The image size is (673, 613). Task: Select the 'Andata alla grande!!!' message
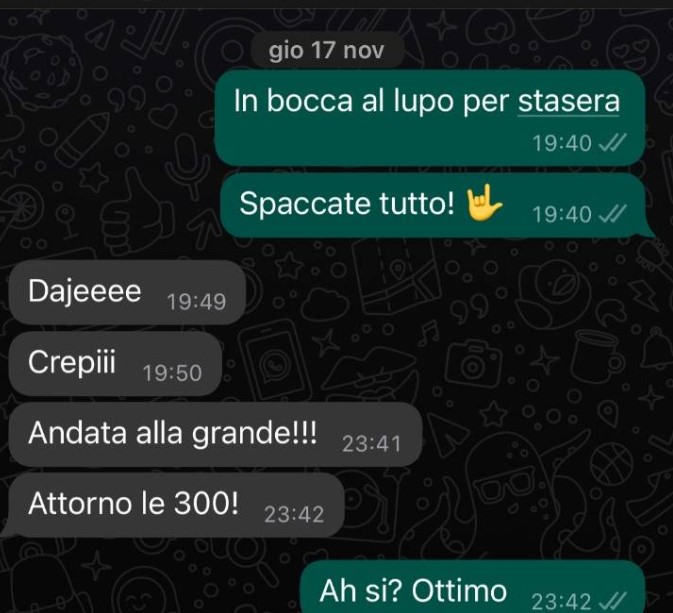click(215, 434)
